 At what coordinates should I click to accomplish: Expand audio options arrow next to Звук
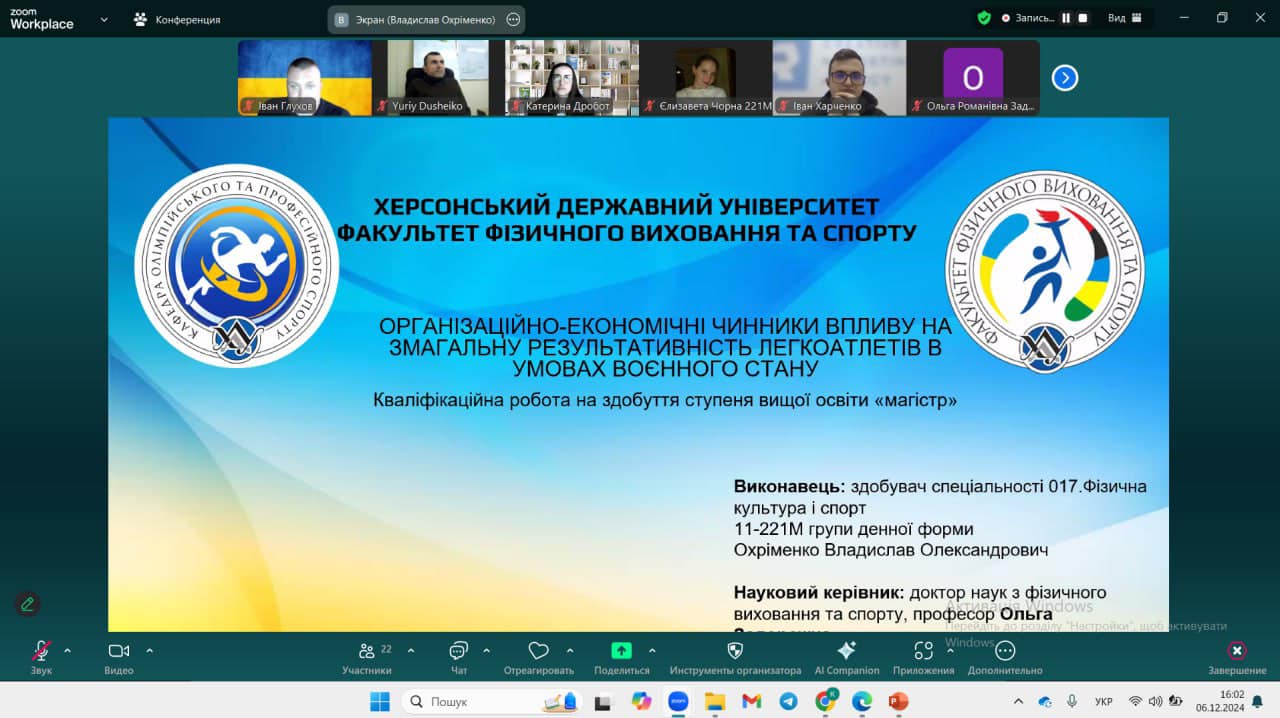(67, 650)
